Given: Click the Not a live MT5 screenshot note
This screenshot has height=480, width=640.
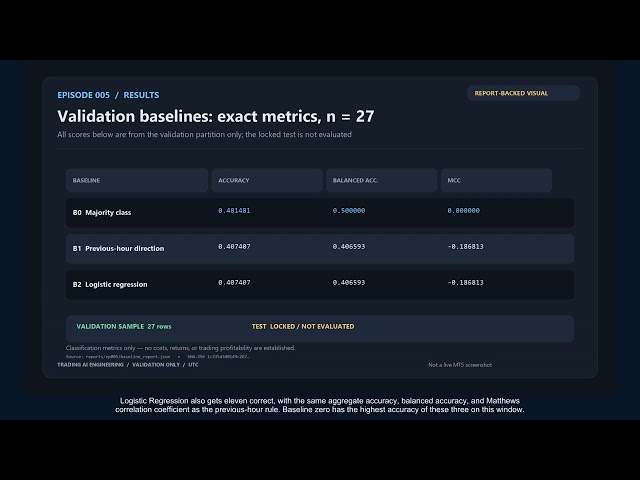Looking at the screenshot, I should [x=460, y=365].
